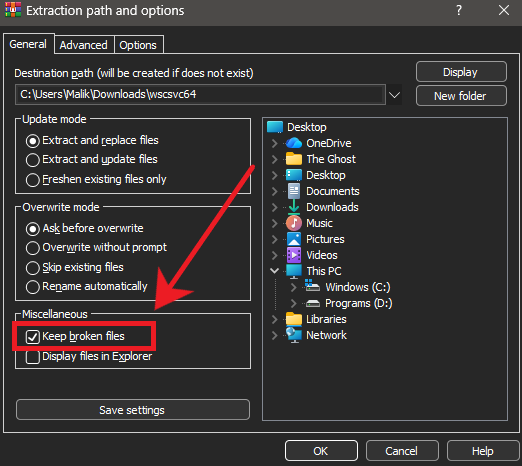The image size is (522, 466).
Task: Expand the Libraries tree node
Action: [x=274, y=319]
